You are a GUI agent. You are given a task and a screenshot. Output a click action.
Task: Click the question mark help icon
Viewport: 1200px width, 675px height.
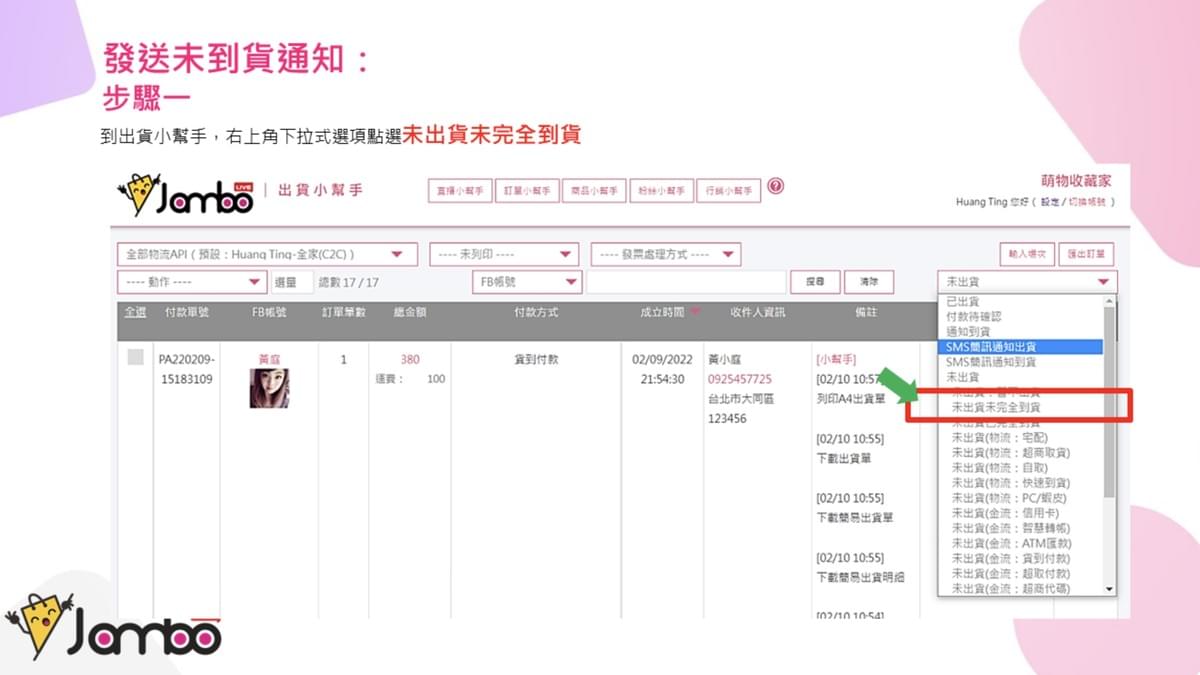coord(775,187)
